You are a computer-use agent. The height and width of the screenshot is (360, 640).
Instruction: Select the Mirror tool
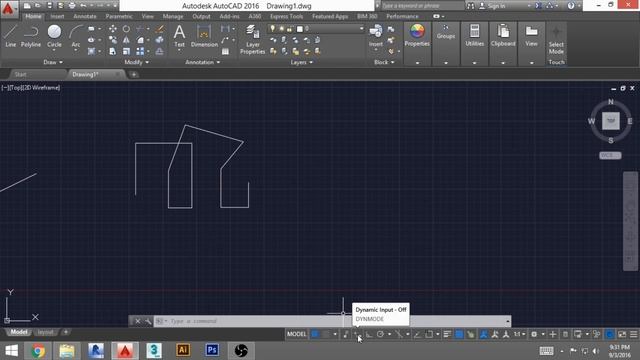click(127, 40)
